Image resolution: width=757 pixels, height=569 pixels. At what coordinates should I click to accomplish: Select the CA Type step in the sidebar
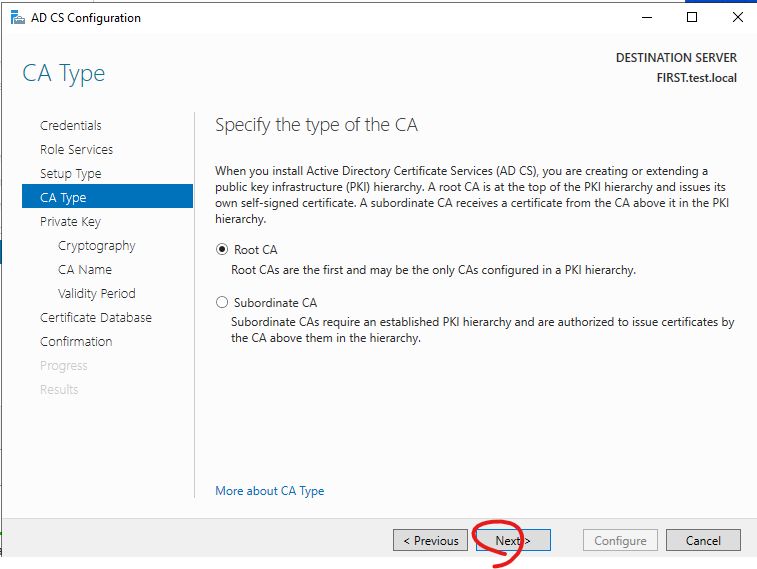click(x=107, y=196)
